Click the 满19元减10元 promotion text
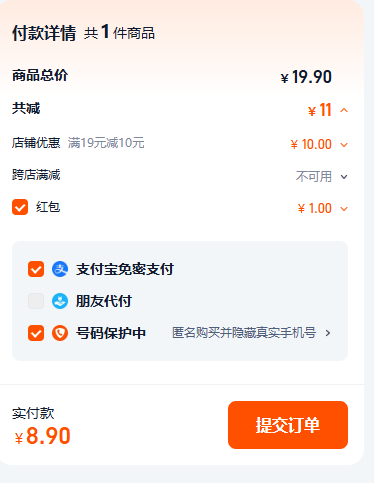 pyautogui.click(x=106, y=143)
